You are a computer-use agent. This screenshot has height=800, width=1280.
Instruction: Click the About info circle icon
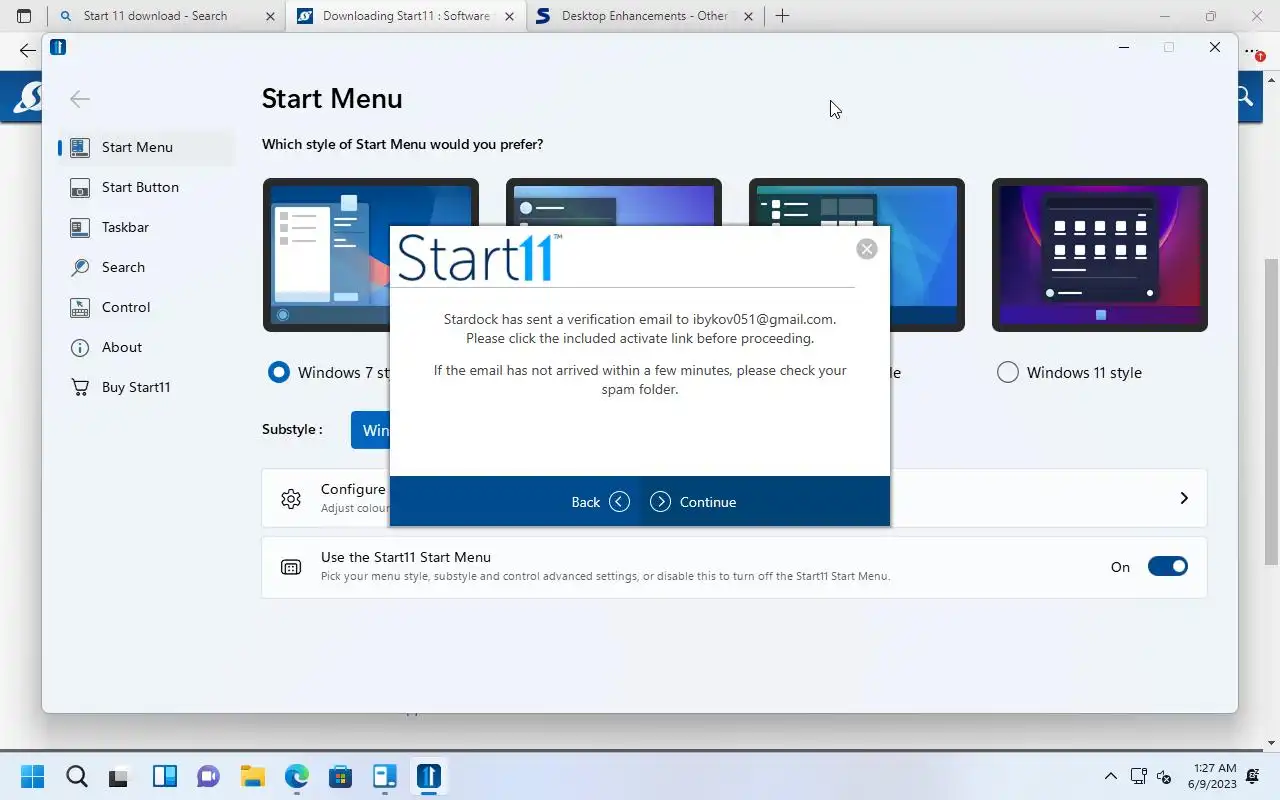pyautogui.click(x=80, y=347)
